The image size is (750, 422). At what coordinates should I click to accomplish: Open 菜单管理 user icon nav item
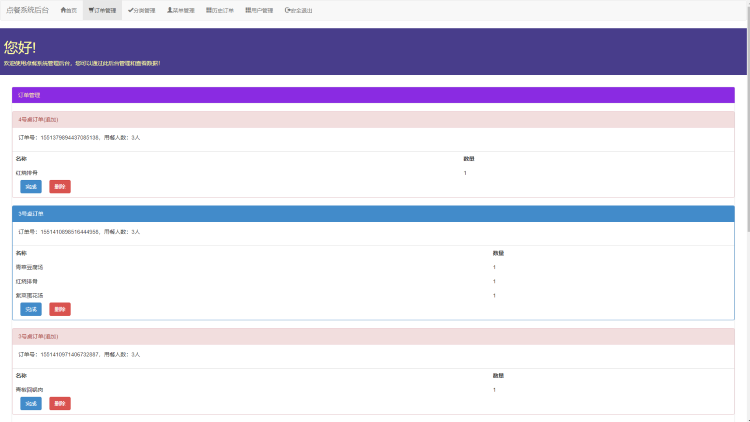pyautogui.click(x=181, y=10)
